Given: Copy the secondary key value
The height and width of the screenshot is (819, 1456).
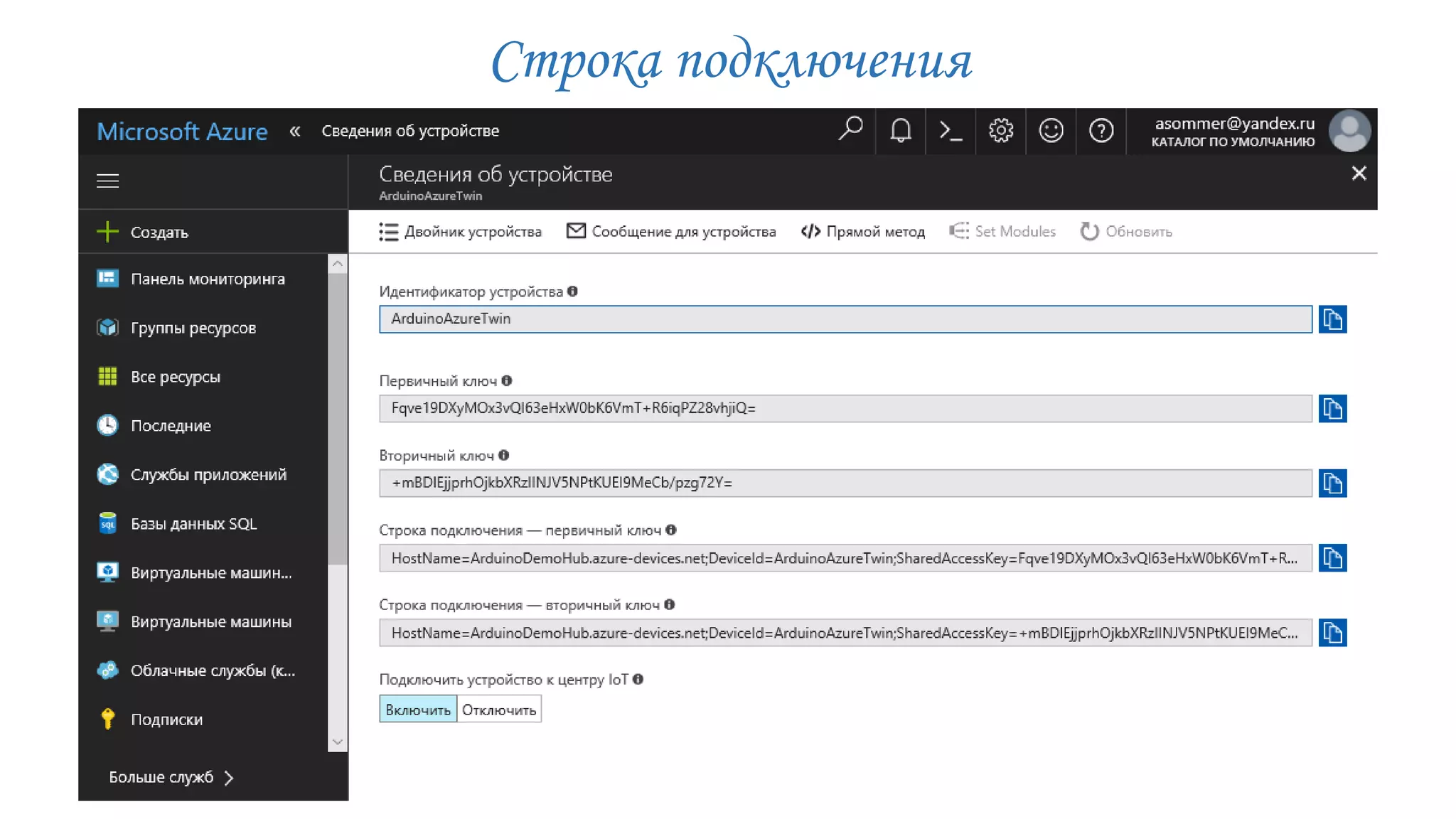Looking at the screenshot, I should click(x=1332, y=483).
